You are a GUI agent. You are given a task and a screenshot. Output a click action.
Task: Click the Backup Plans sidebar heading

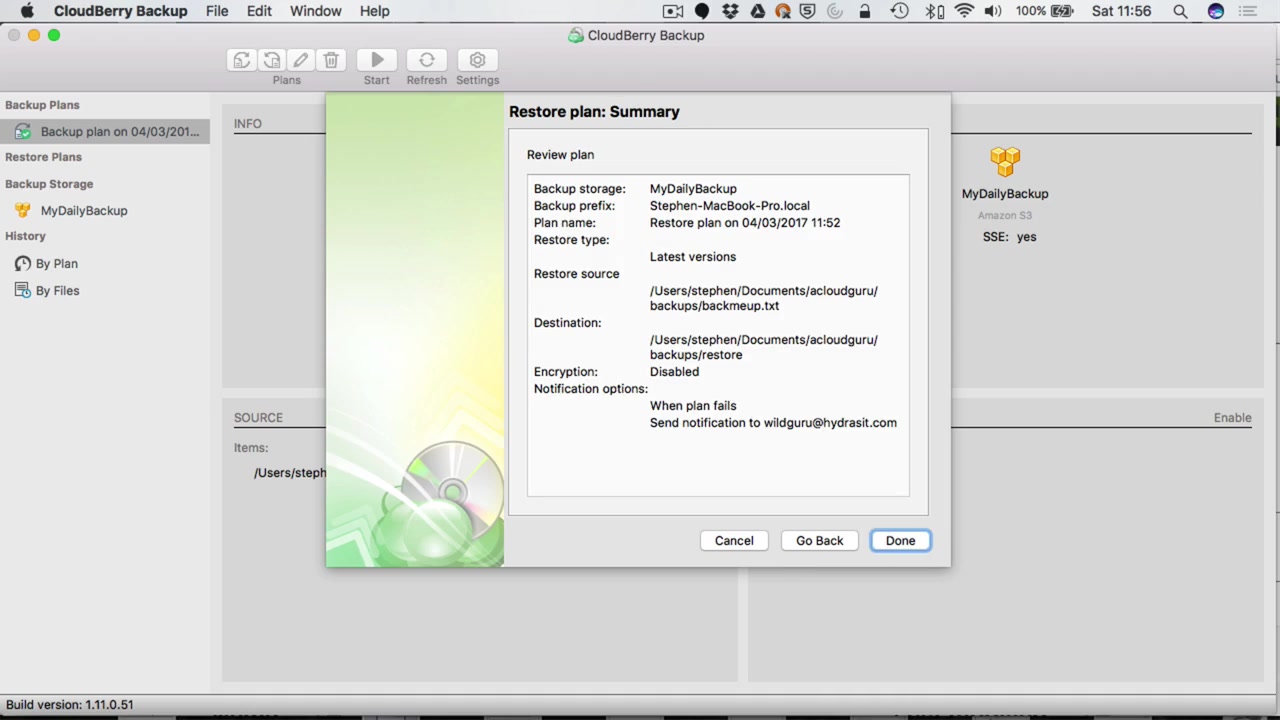tap(42, 105)
